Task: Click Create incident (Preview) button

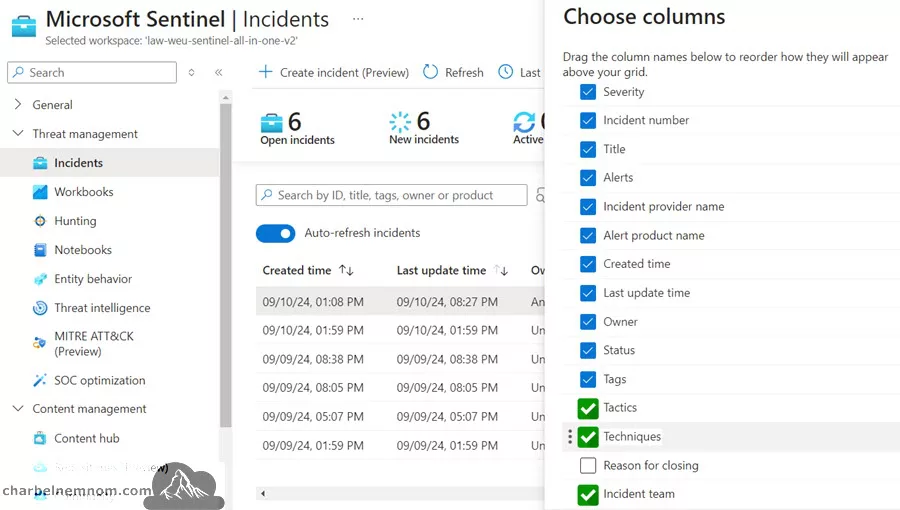Action: tap(333, 72)
